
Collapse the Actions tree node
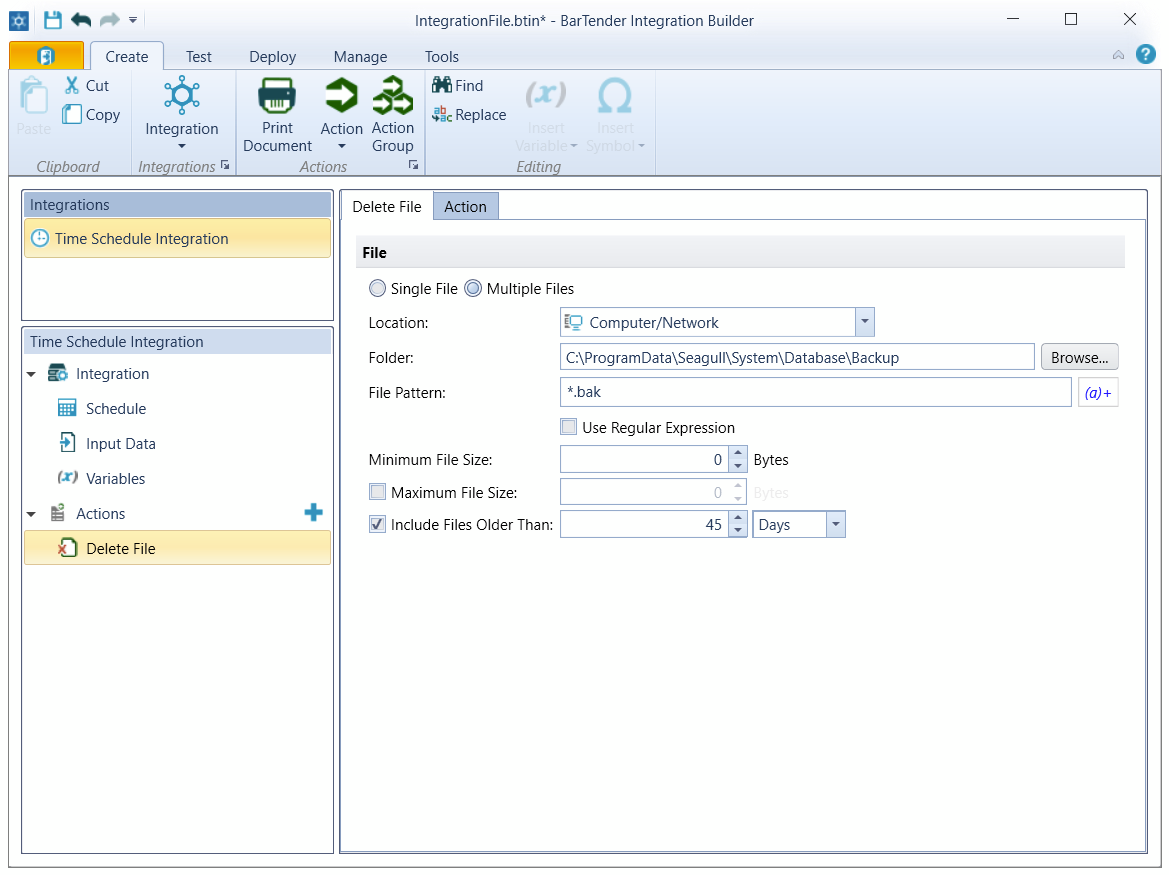31,514
